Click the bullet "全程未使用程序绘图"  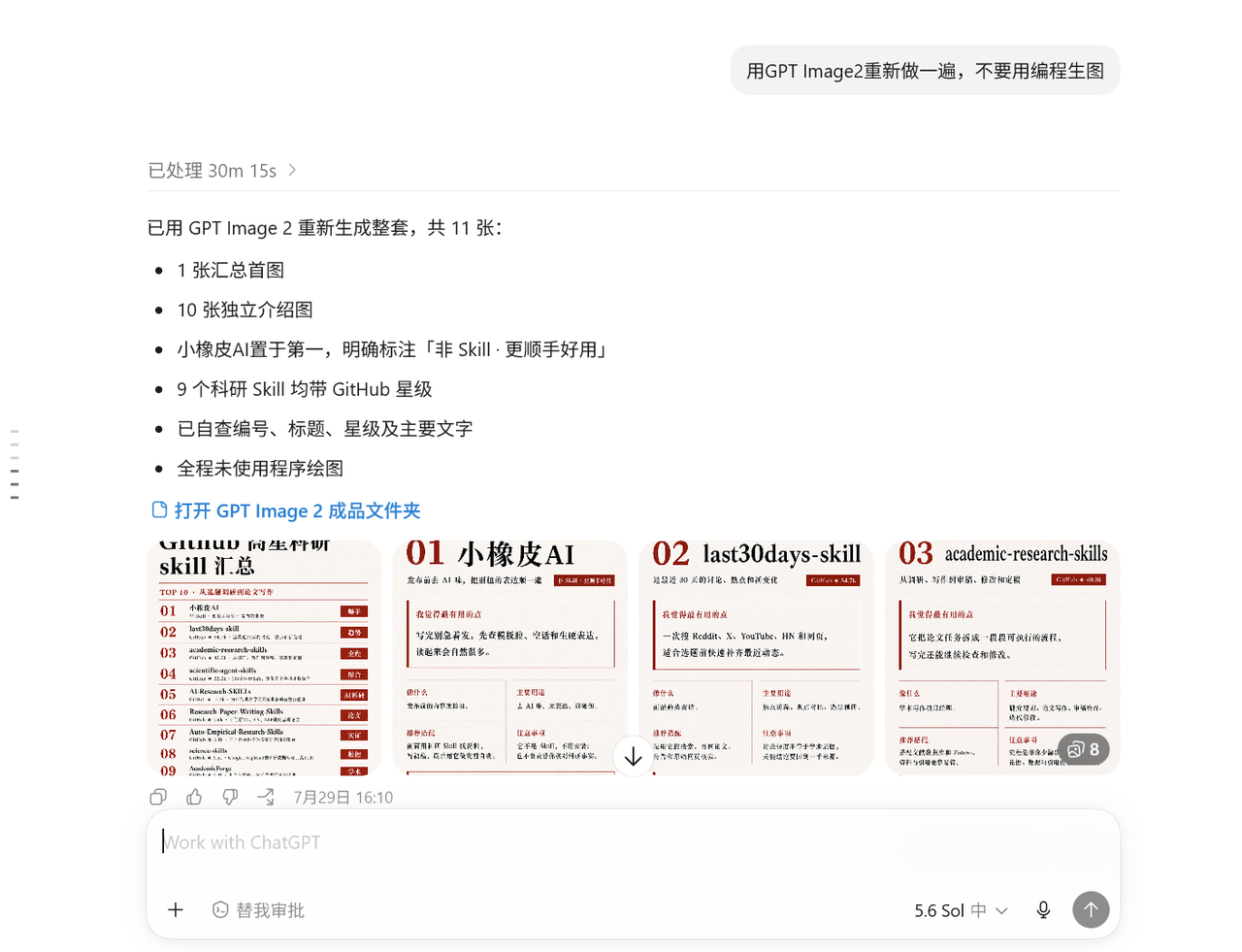click(x=260, y=469)
